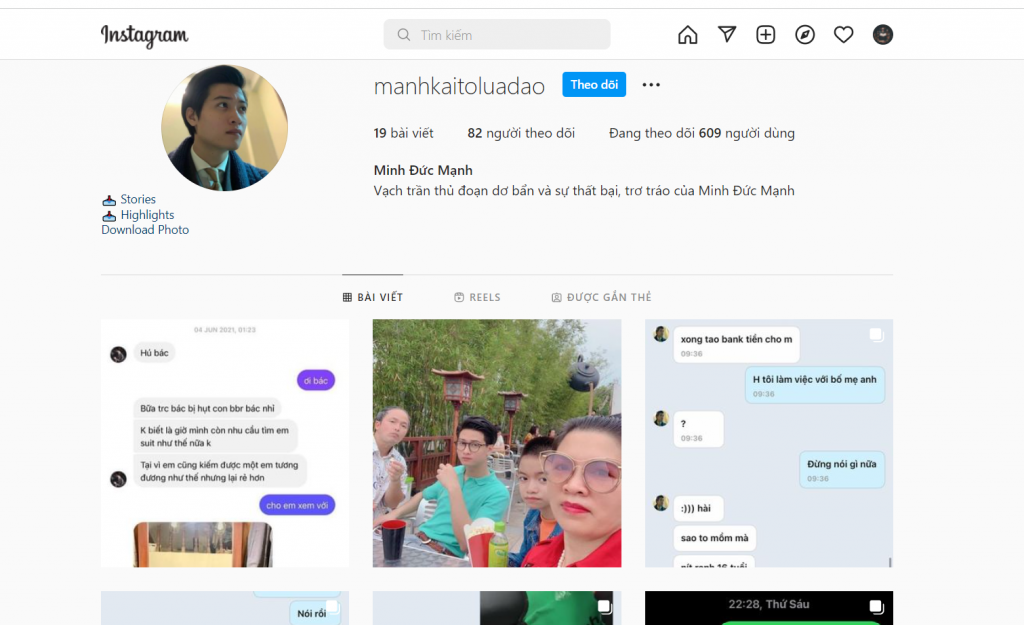1024x625 pixels.
Task: Open activity feed heart icon
Action: [x=844, y=35]
